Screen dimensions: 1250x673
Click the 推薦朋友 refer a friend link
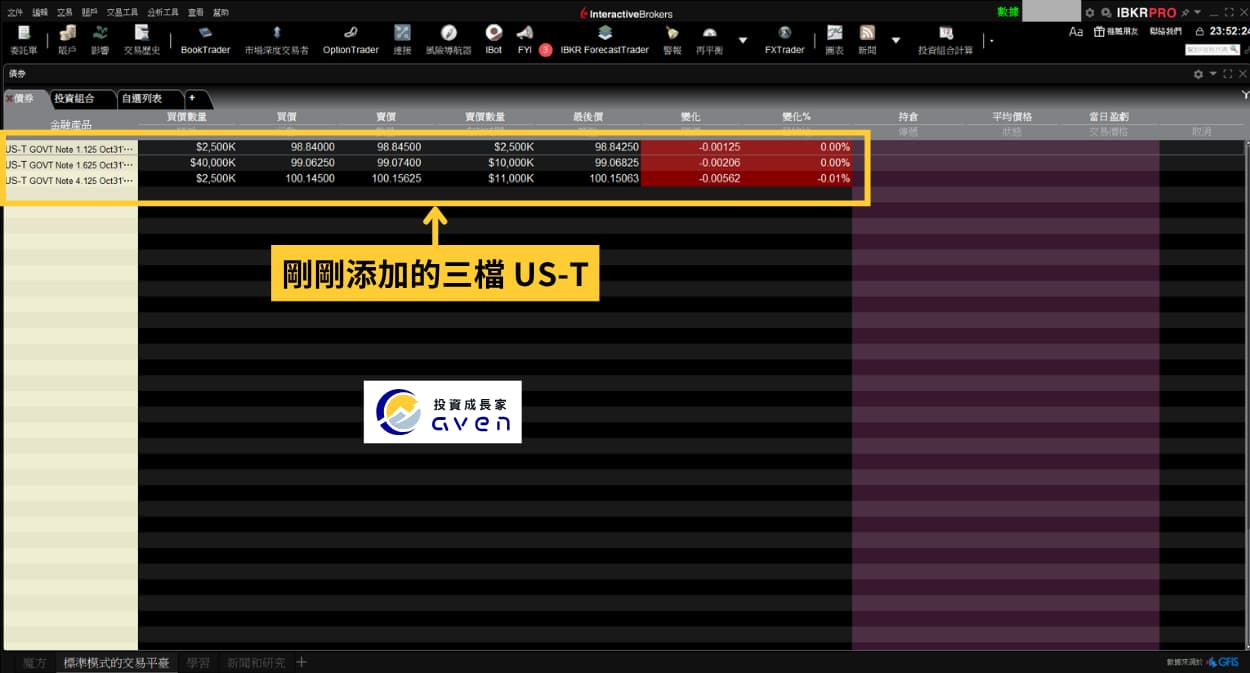(x=1115, y=32)
